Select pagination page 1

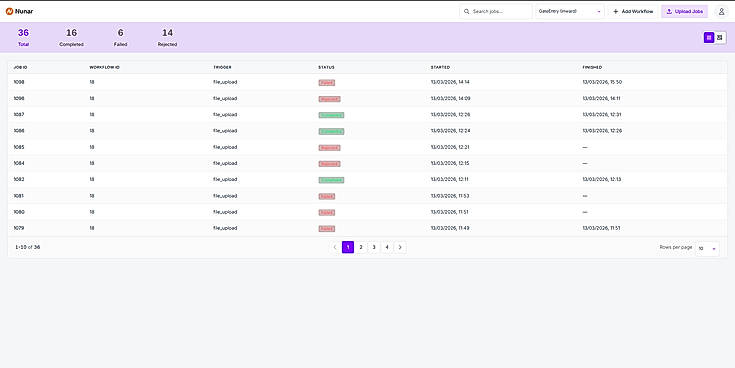pos(348,247)
